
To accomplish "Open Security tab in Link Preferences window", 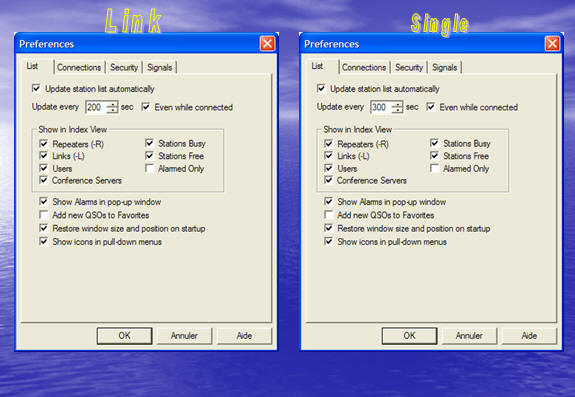I will point(124,67).
